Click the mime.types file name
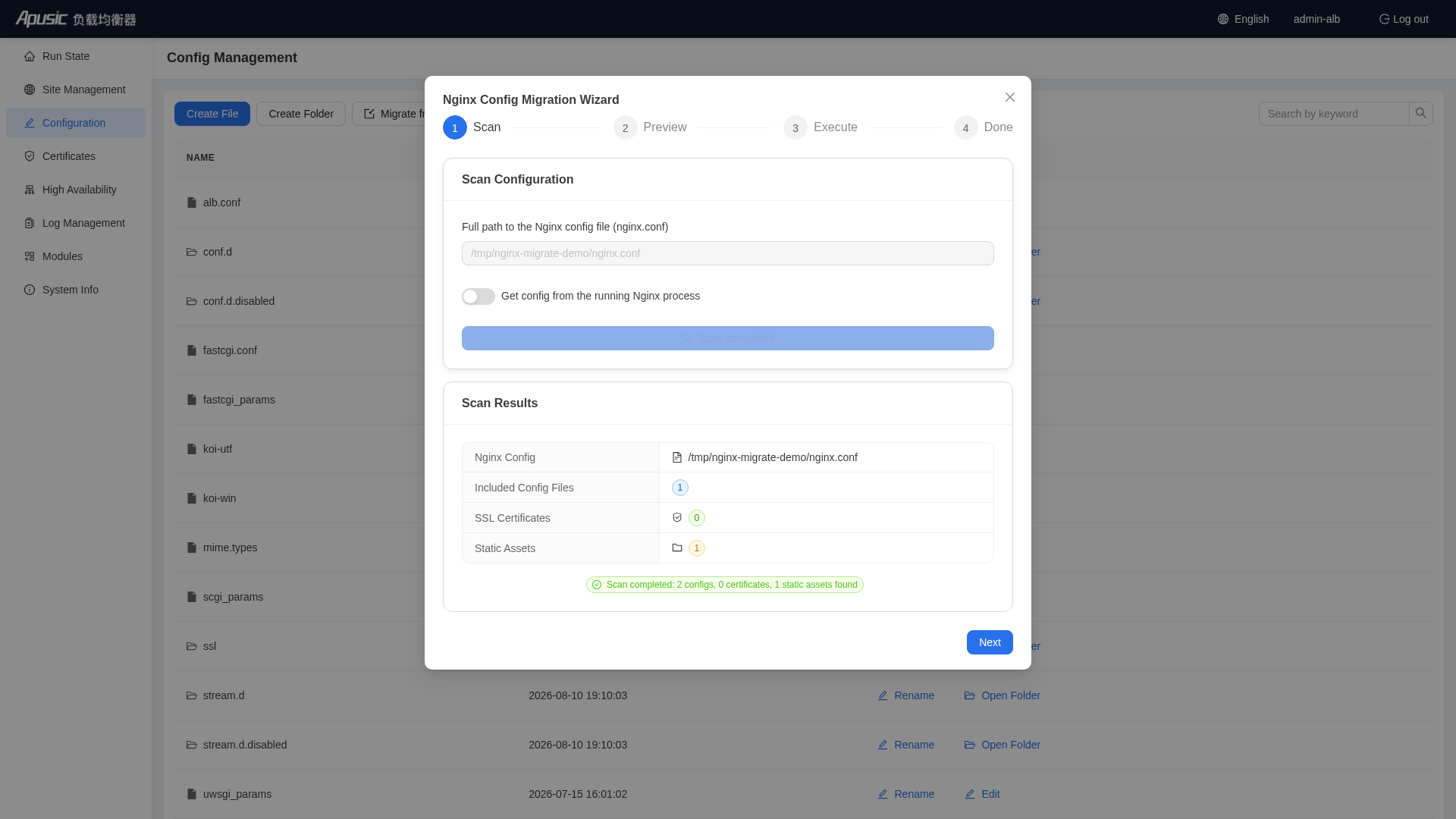1456x819 pixels. (x=231, y=548)
